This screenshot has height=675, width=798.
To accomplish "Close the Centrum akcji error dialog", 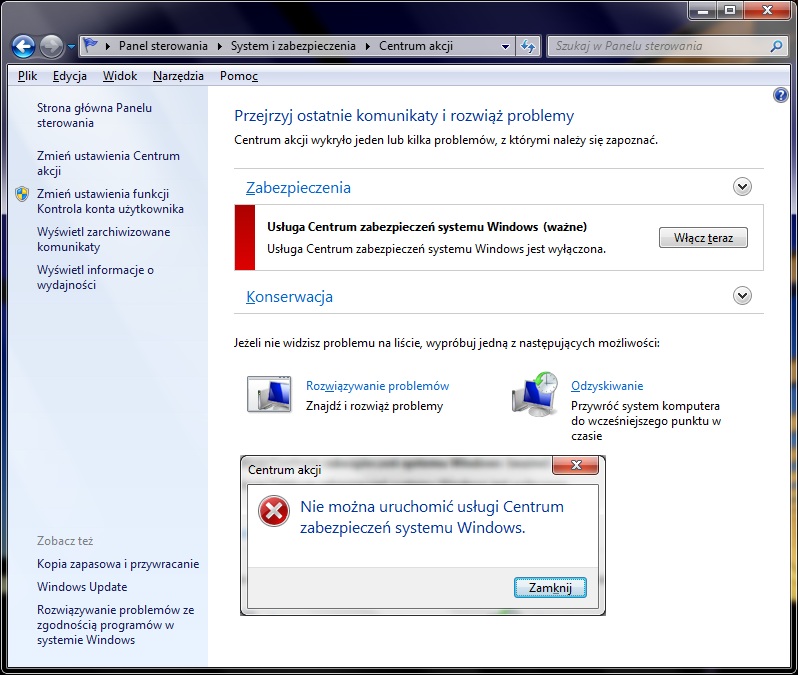I will click(576, 465).
